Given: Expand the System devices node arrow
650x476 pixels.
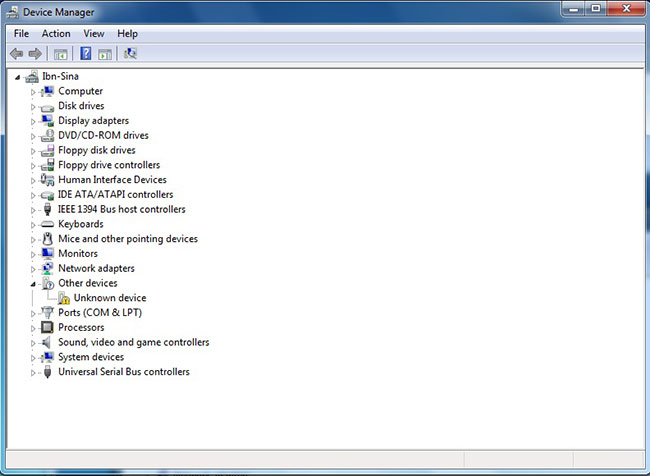Looking at the screenshot, I should [33, 358].
